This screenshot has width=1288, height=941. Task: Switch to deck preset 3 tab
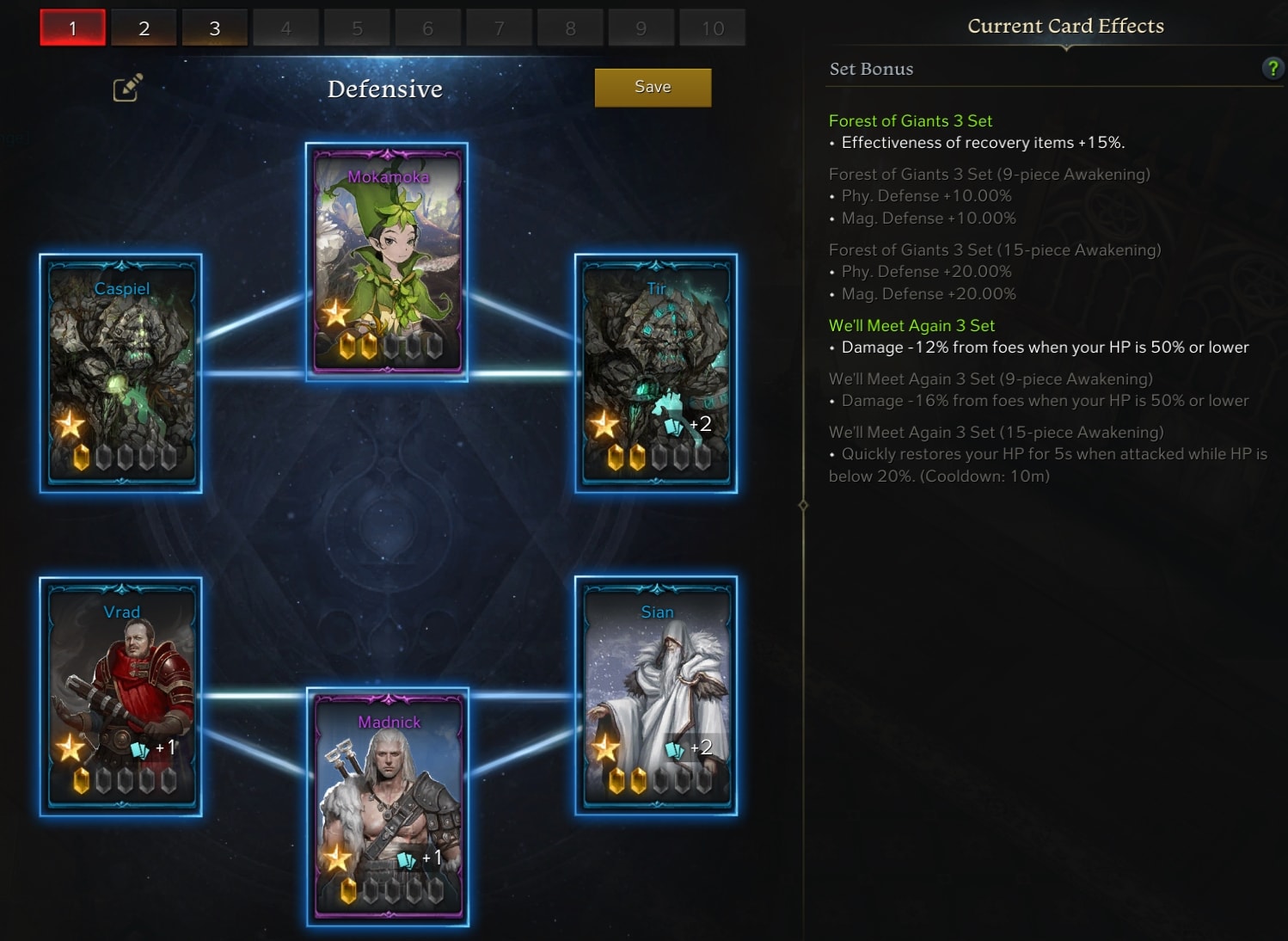click(215, 28)
